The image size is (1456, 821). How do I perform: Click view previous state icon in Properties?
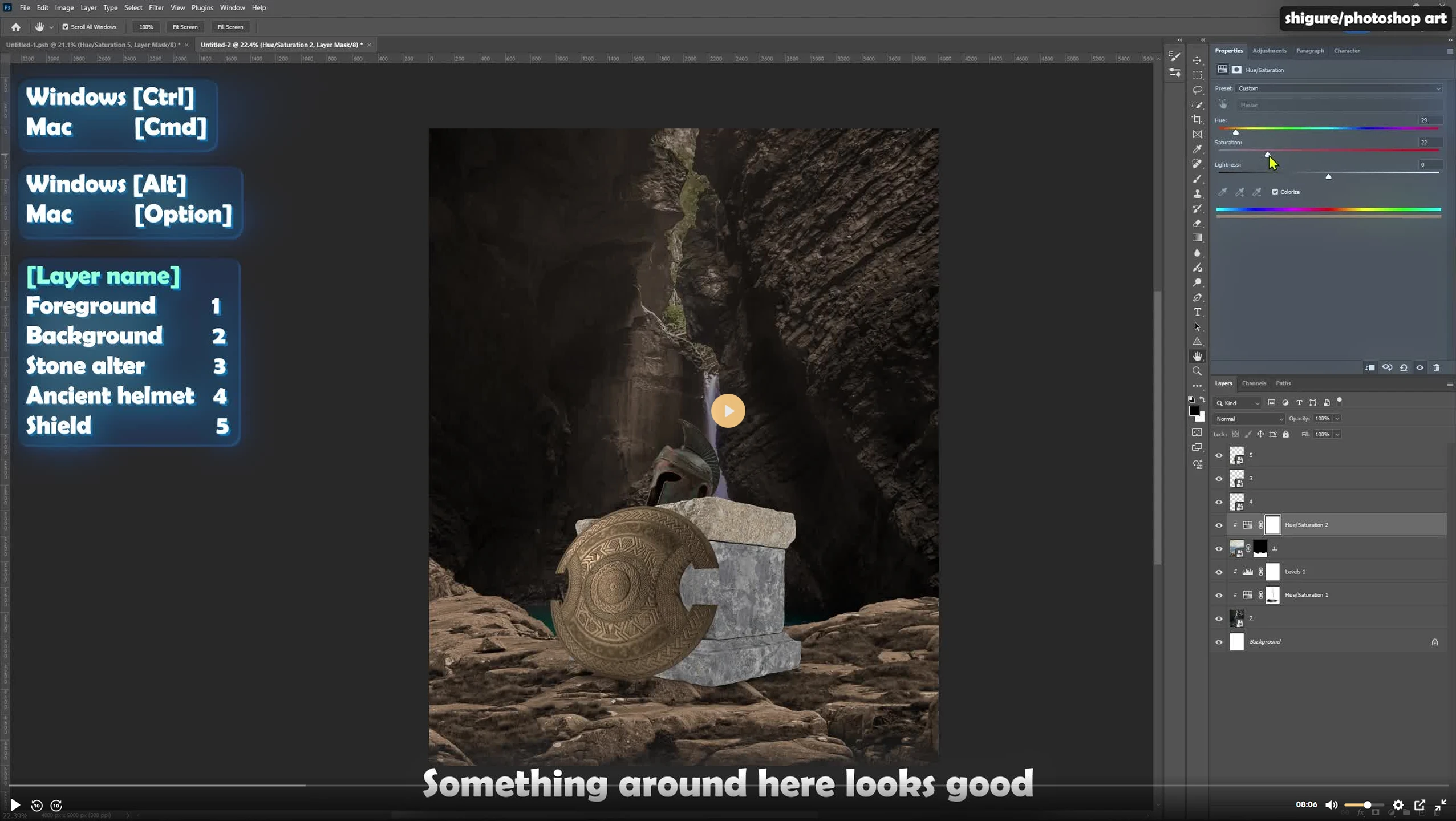[x=1387, y=368]
